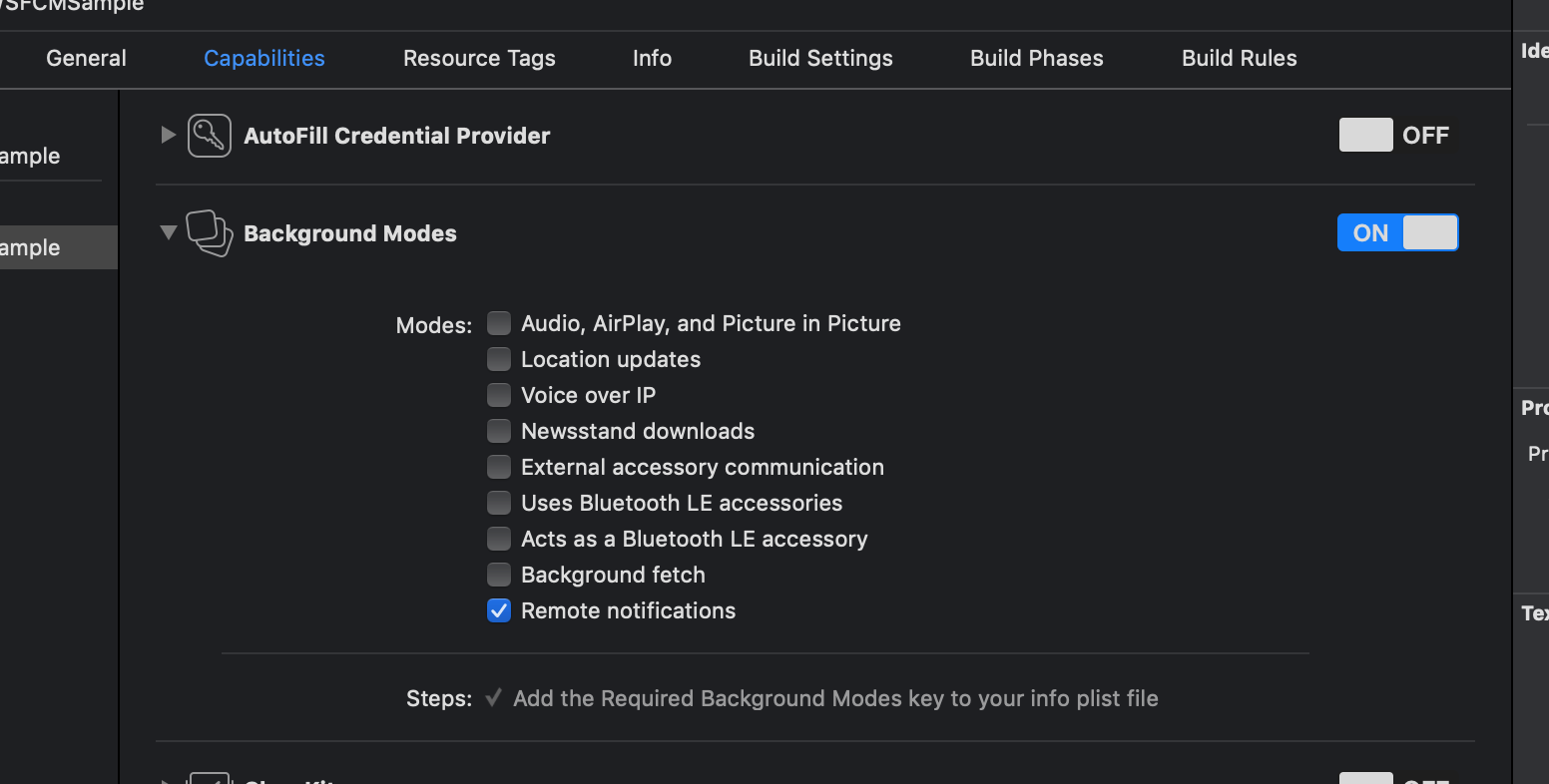1549x784 pixels.
Task: Select the Info tab
Action: (x=652, y=59)
